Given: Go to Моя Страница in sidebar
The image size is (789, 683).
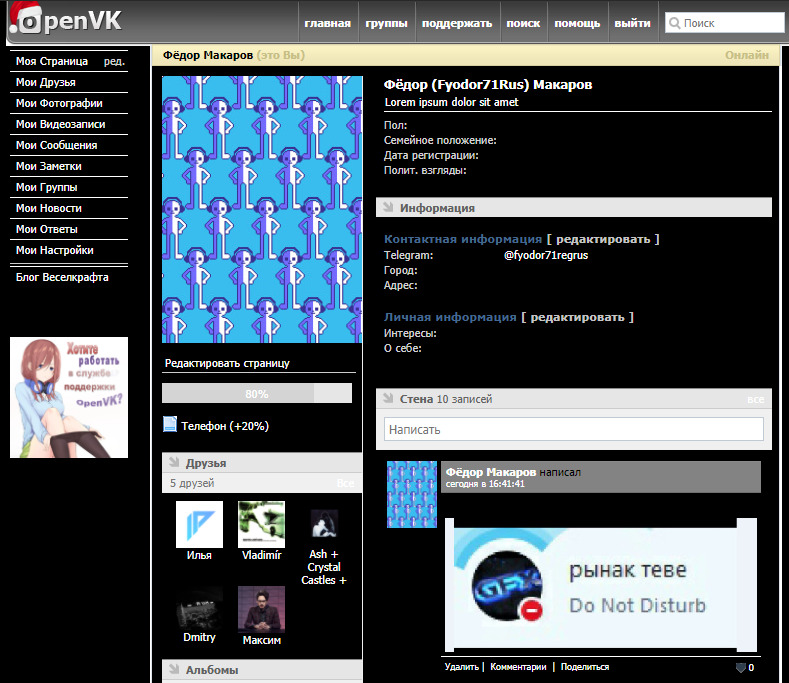Looking at the screenshot, I should point(52,61).
